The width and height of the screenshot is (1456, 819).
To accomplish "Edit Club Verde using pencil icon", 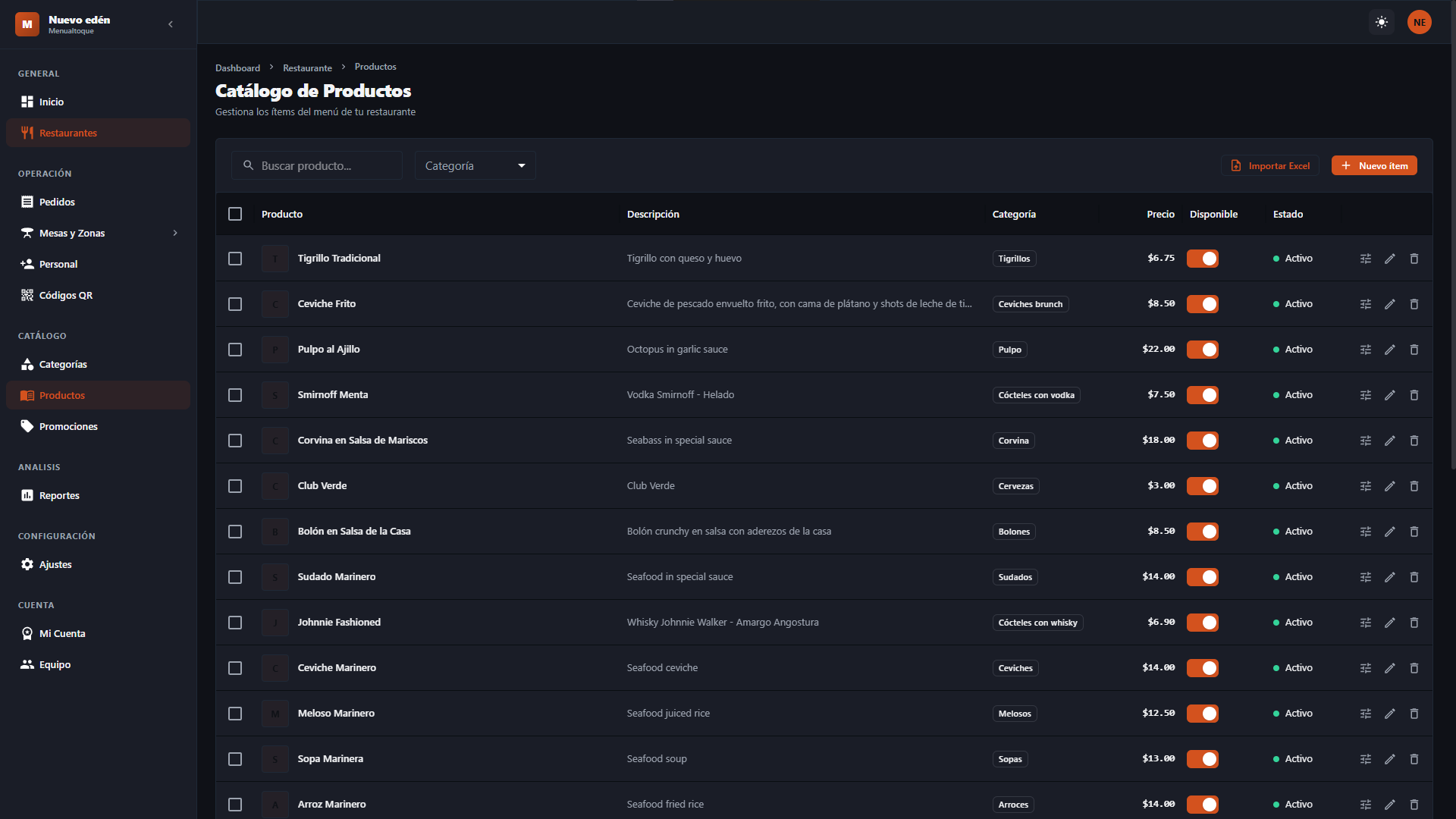I will click(x=1389, y=486).
